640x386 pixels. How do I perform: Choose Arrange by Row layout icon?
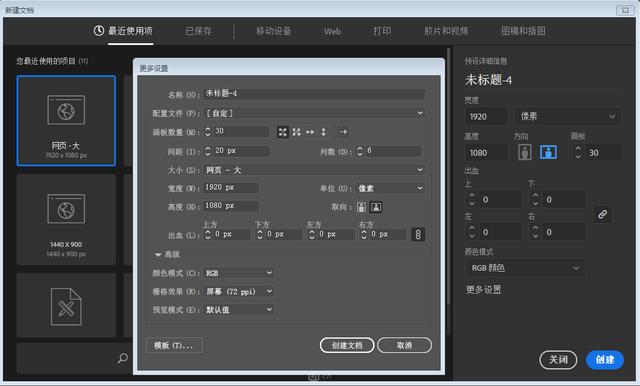[310, 132]
